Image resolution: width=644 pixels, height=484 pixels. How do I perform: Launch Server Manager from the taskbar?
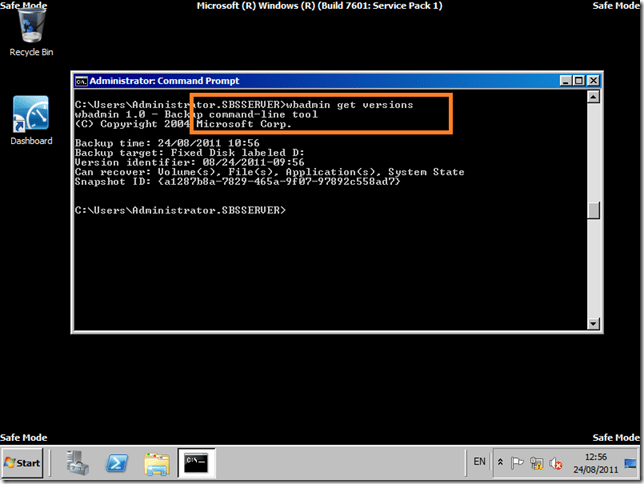(x=80, y=463)
